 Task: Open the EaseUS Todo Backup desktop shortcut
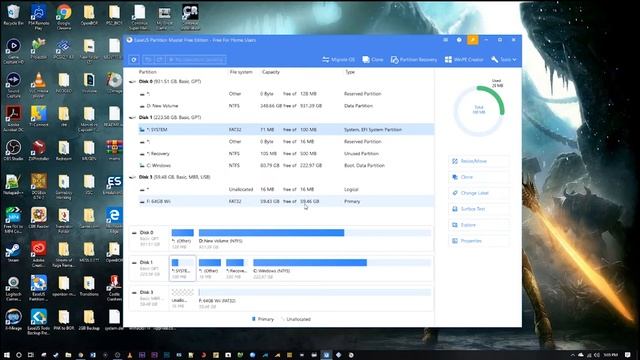pos(38,322)
